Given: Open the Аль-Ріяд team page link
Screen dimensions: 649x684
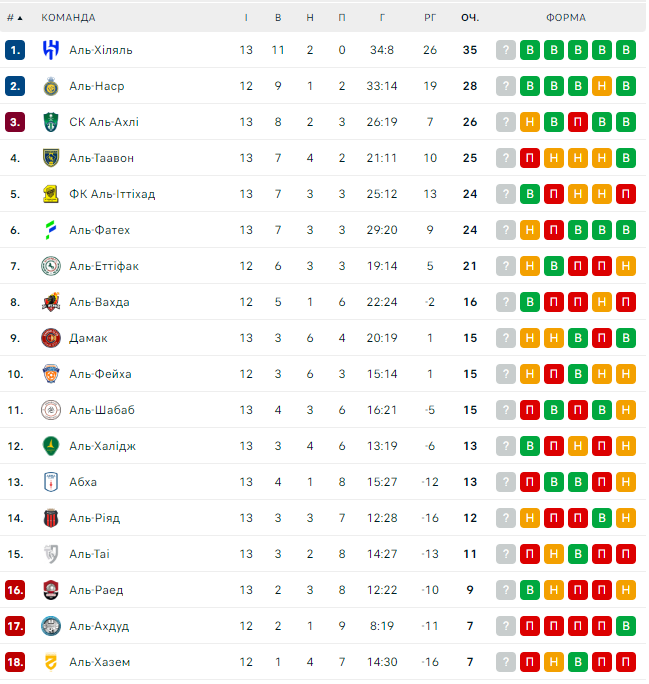Looking at the screenshot, I should pyautogui.click(x=94, y=518).
